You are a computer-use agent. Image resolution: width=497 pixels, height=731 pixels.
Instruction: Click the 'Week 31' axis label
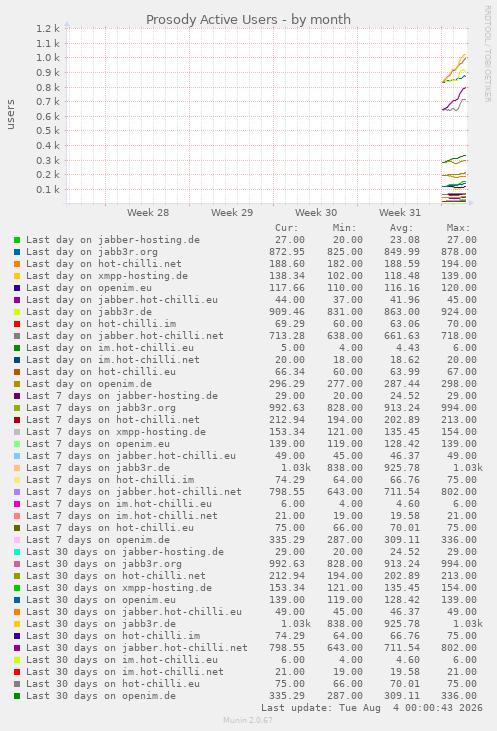click(400, 213)
